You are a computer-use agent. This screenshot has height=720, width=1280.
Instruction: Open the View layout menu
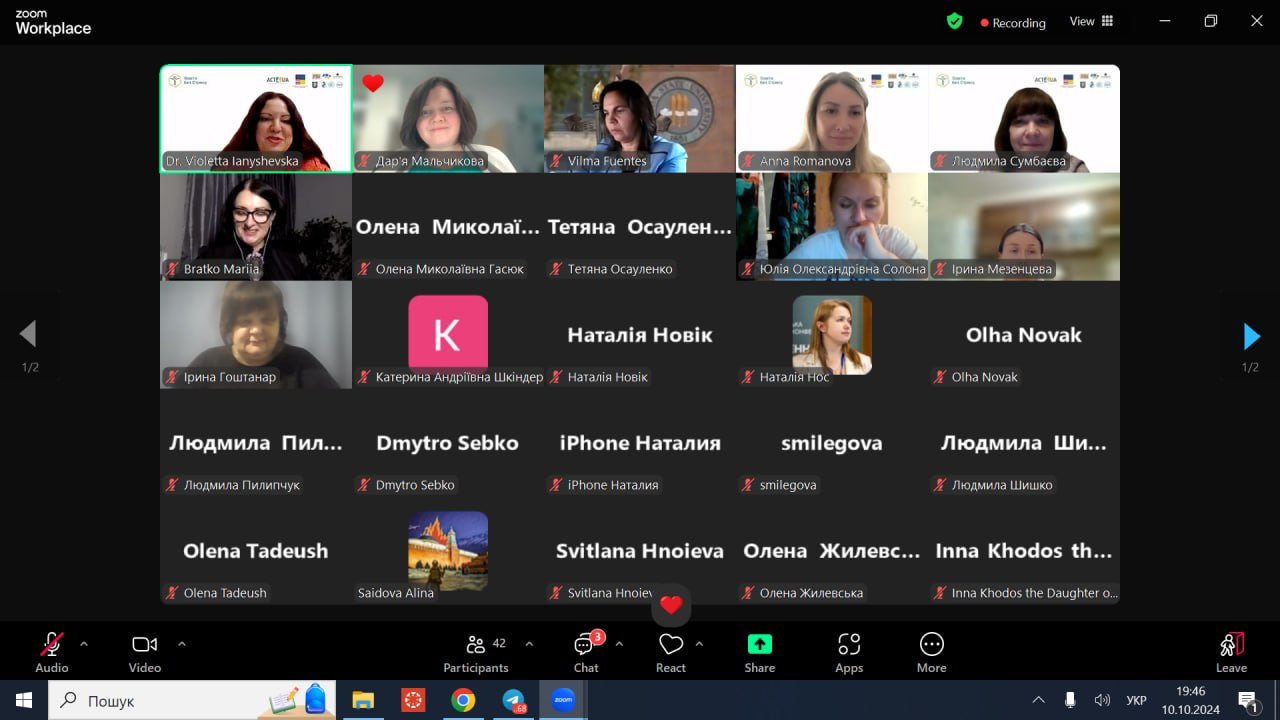click(x=1091, y=21)
